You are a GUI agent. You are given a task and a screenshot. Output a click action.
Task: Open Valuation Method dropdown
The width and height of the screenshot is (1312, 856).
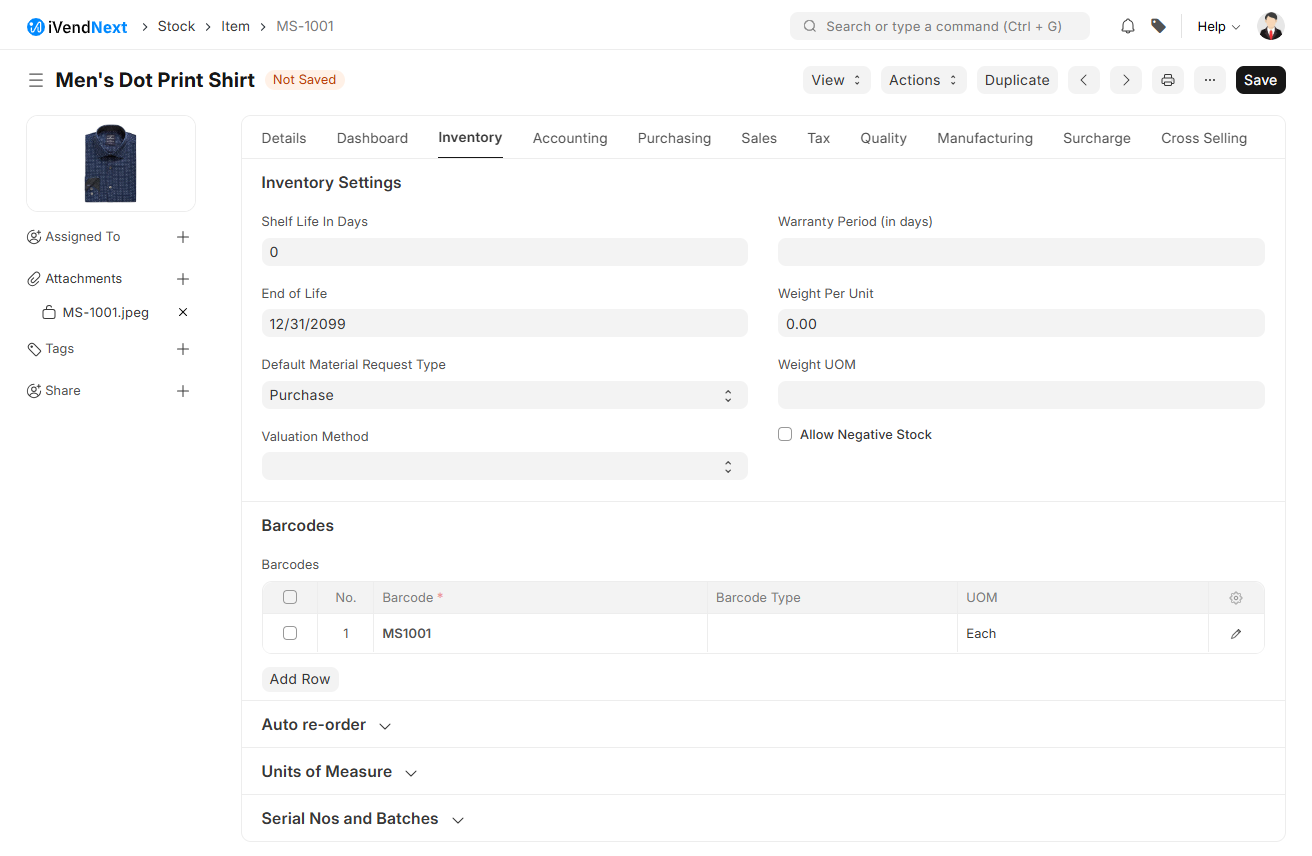pos(505,466)
